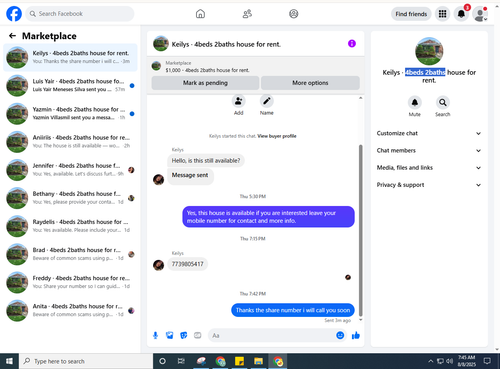Click the Mark as pending button
The image size is (500, 369).
(x=205, y=83)
